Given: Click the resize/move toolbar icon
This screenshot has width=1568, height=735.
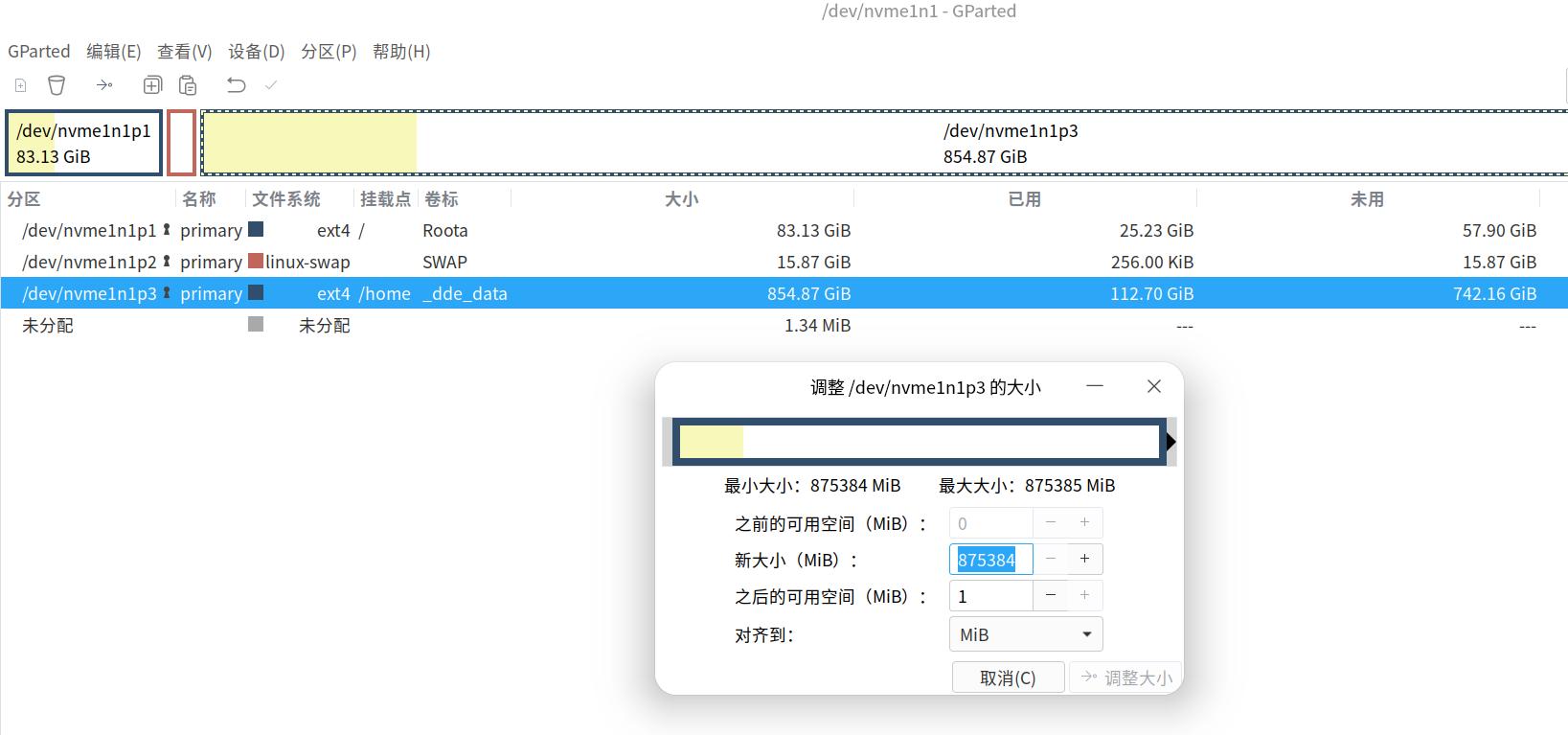Looking at the screenshot, I should click(104, 85).
